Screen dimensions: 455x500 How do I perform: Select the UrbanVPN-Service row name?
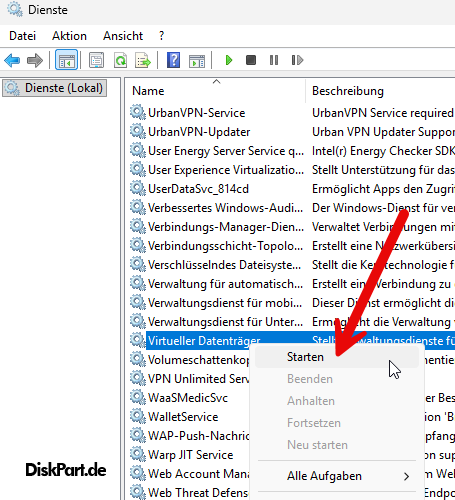[197, 113]
